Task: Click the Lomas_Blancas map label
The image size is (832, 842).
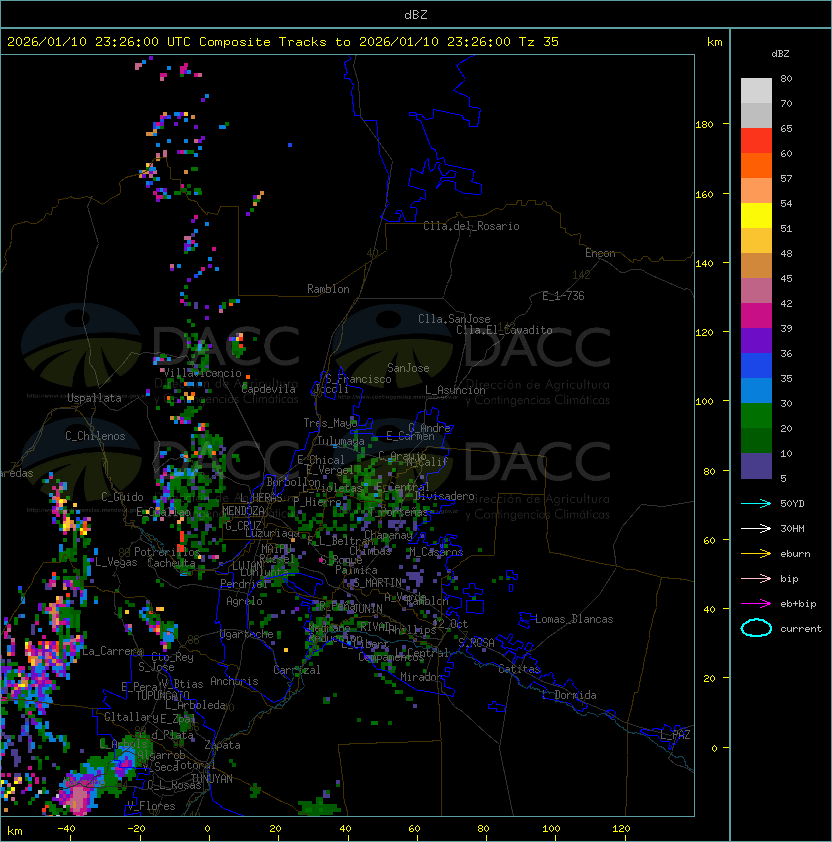Action: click(574, 619)
